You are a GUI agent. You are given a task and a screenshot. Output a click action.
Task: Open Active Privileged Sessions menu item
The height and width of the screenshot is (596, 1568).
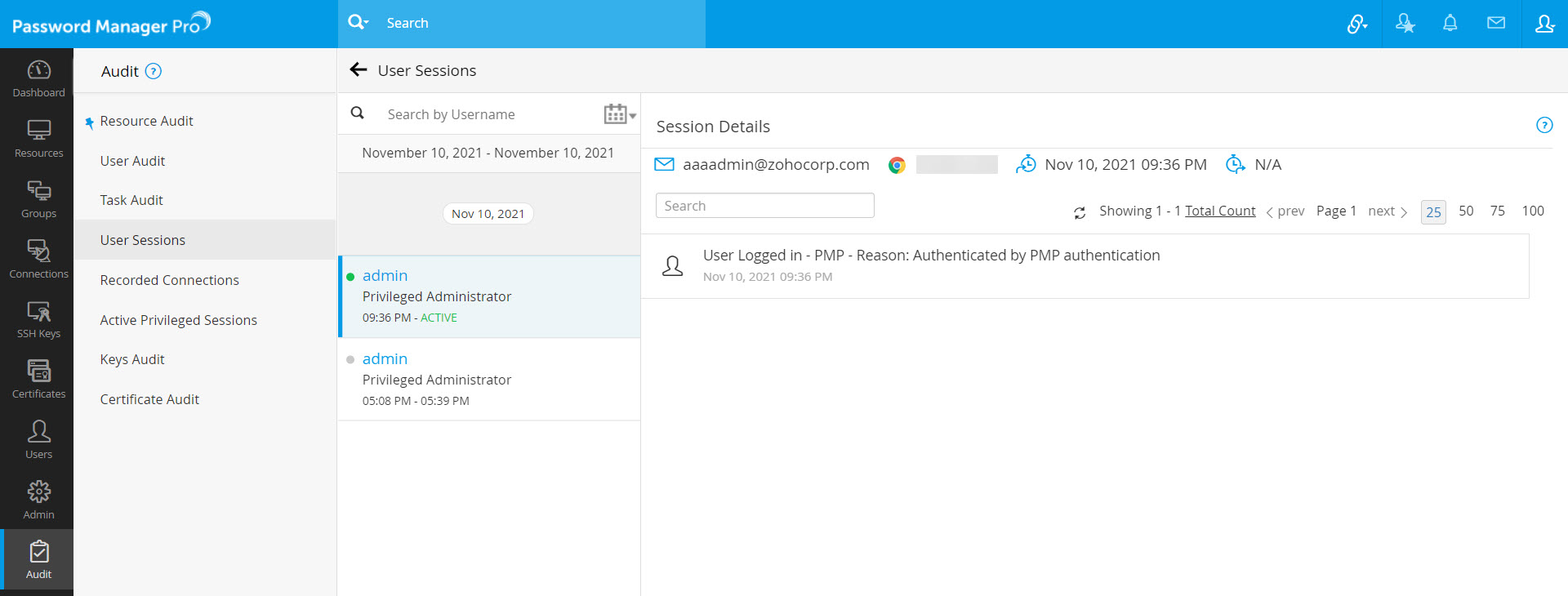coord(178,320)
